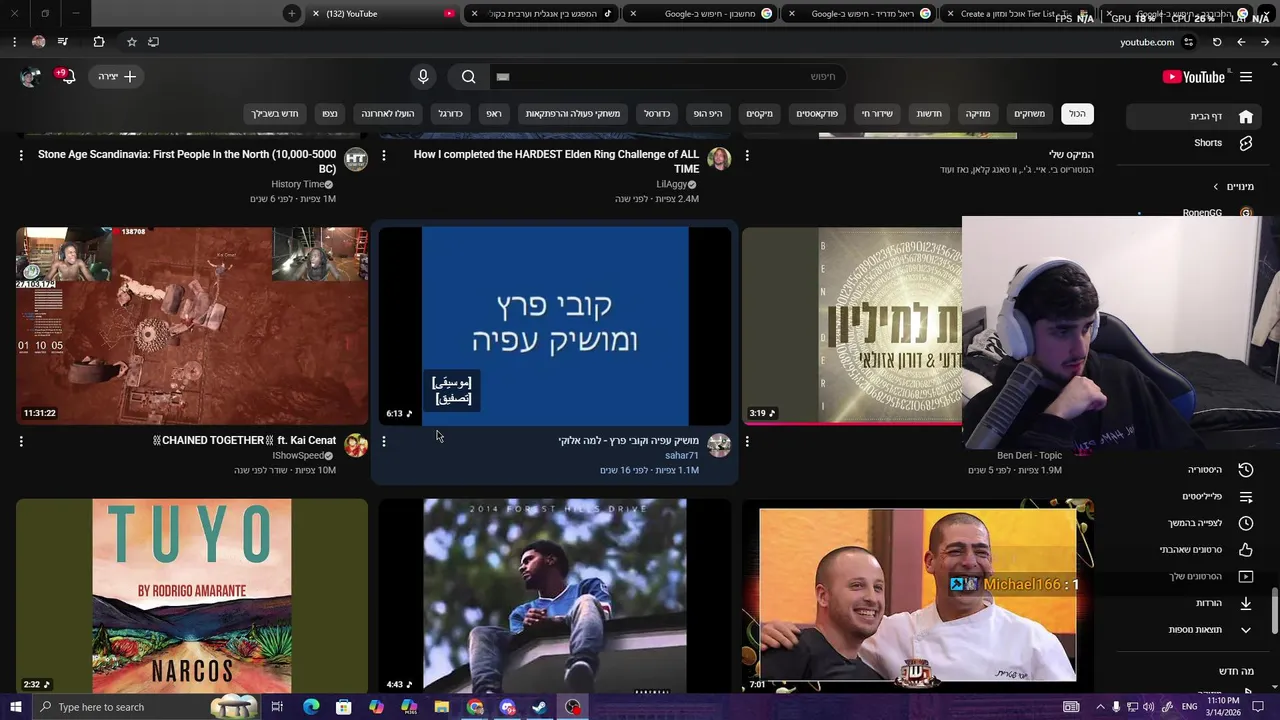Open the YouTube hamburger guide menu
The height and width of the screenshot is (720, 1280).
coord(1246,77)
